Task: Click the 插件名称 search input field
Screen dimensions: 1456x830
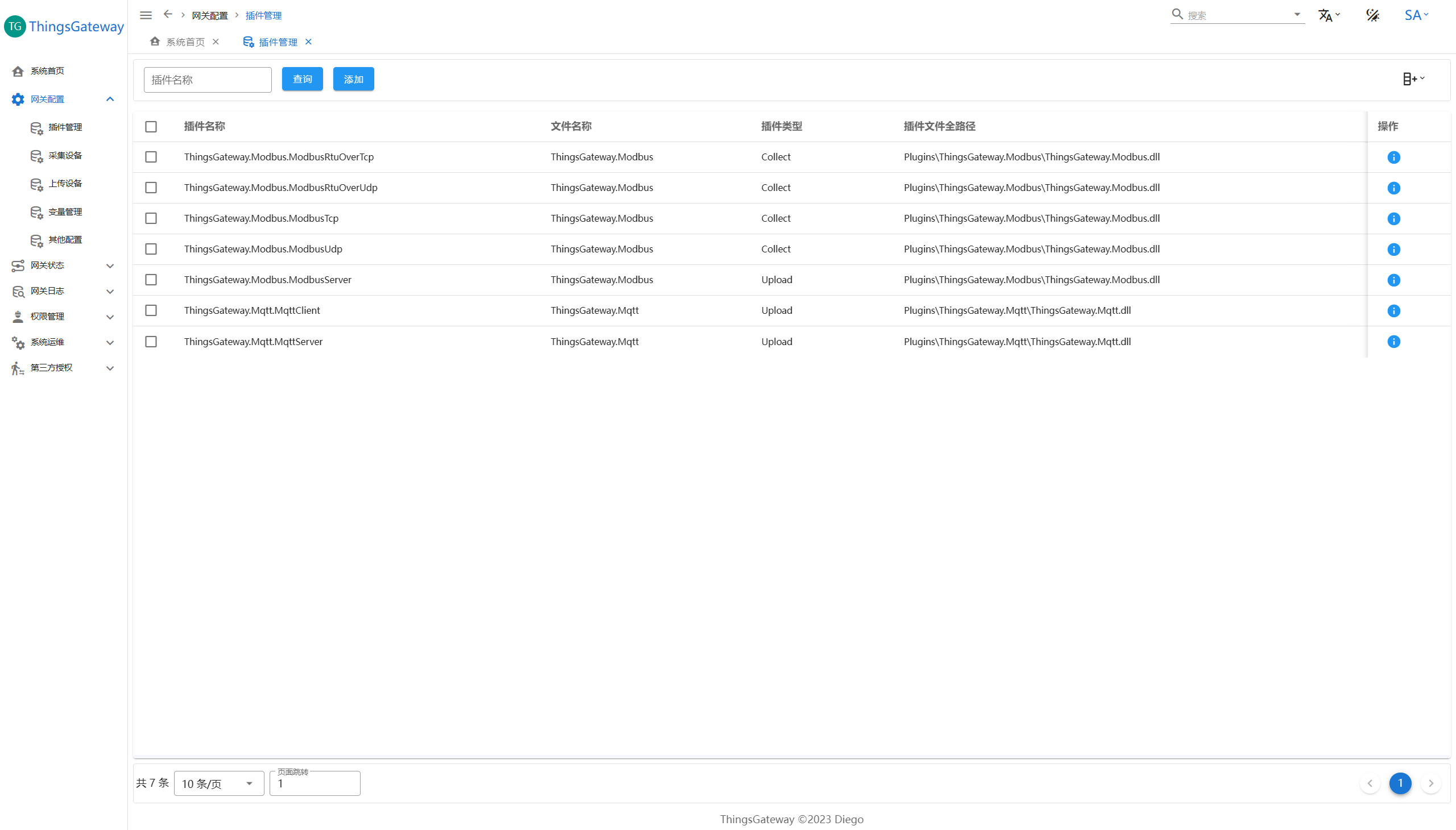Action: [208, 80]
